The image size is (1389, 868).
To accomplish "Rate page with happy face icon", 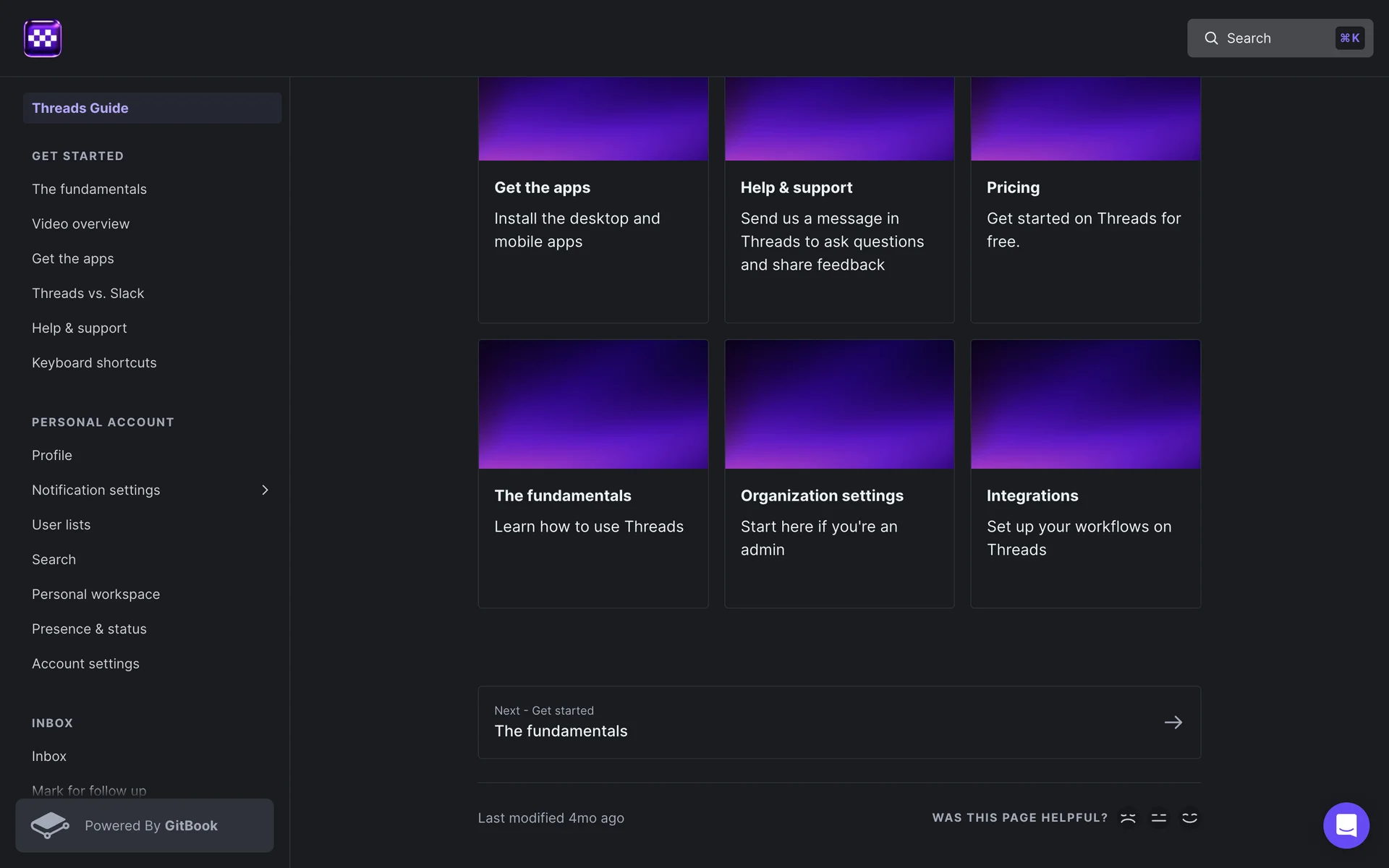I will coord(1189,817).
